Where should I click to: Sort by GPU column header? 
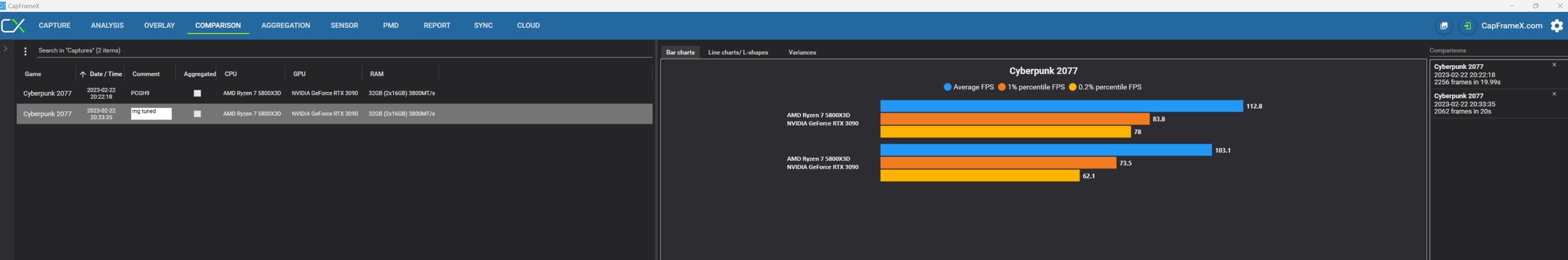tap(299, 74)
